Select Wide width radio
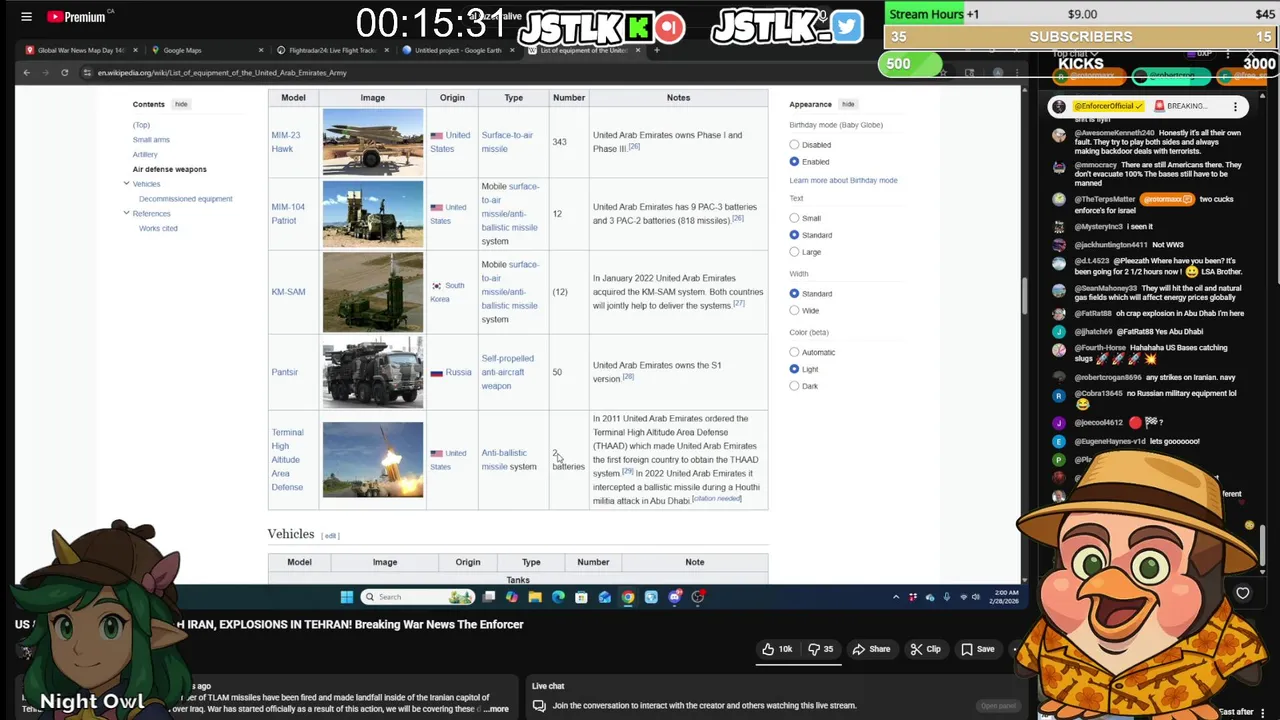1280x720 pixels. coord(794,311)
